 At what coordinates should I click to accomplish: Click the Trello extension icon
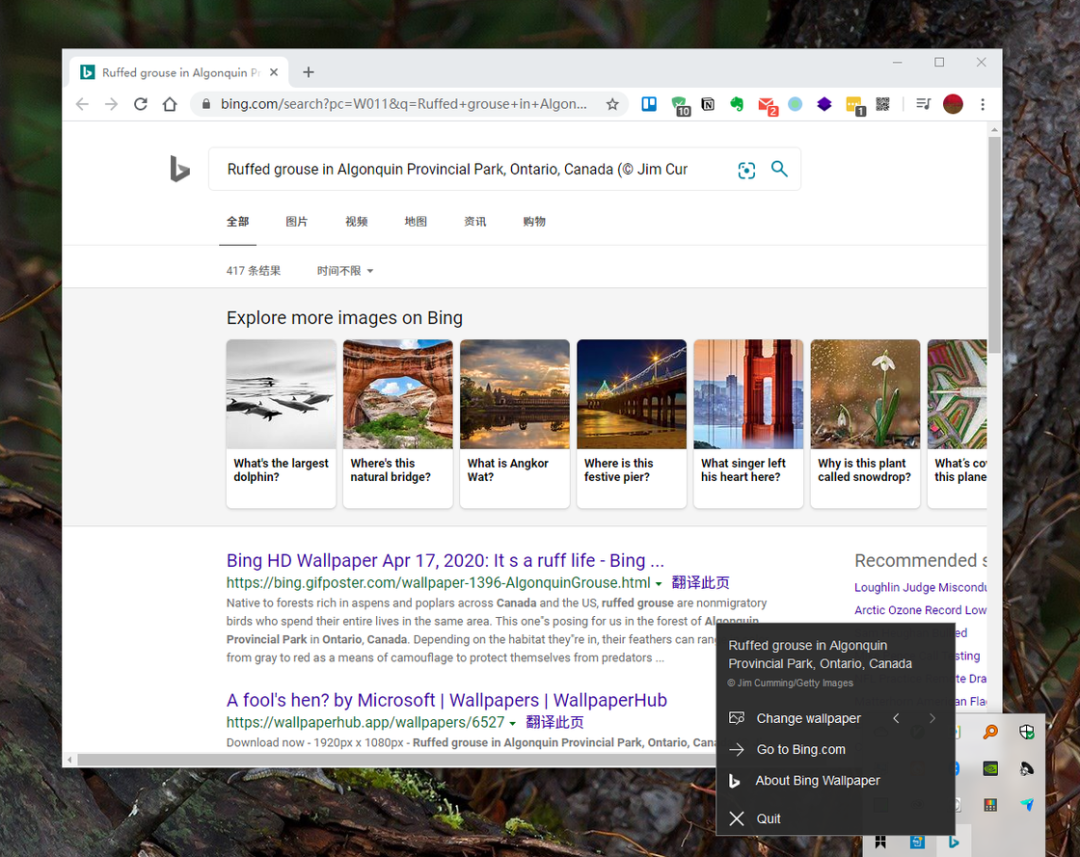(649, 104)
